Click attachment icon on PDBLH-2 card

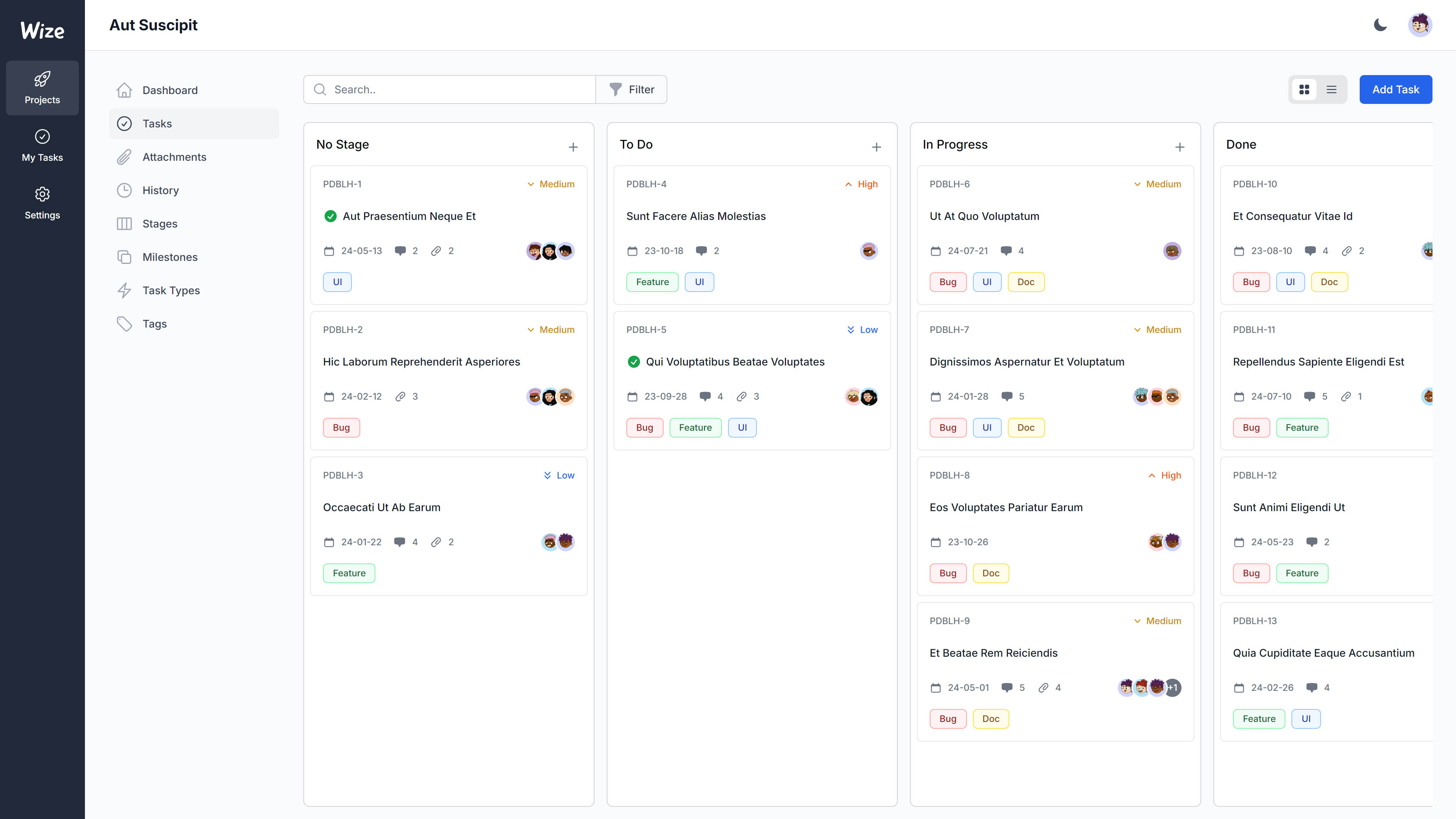coord(400,396)
